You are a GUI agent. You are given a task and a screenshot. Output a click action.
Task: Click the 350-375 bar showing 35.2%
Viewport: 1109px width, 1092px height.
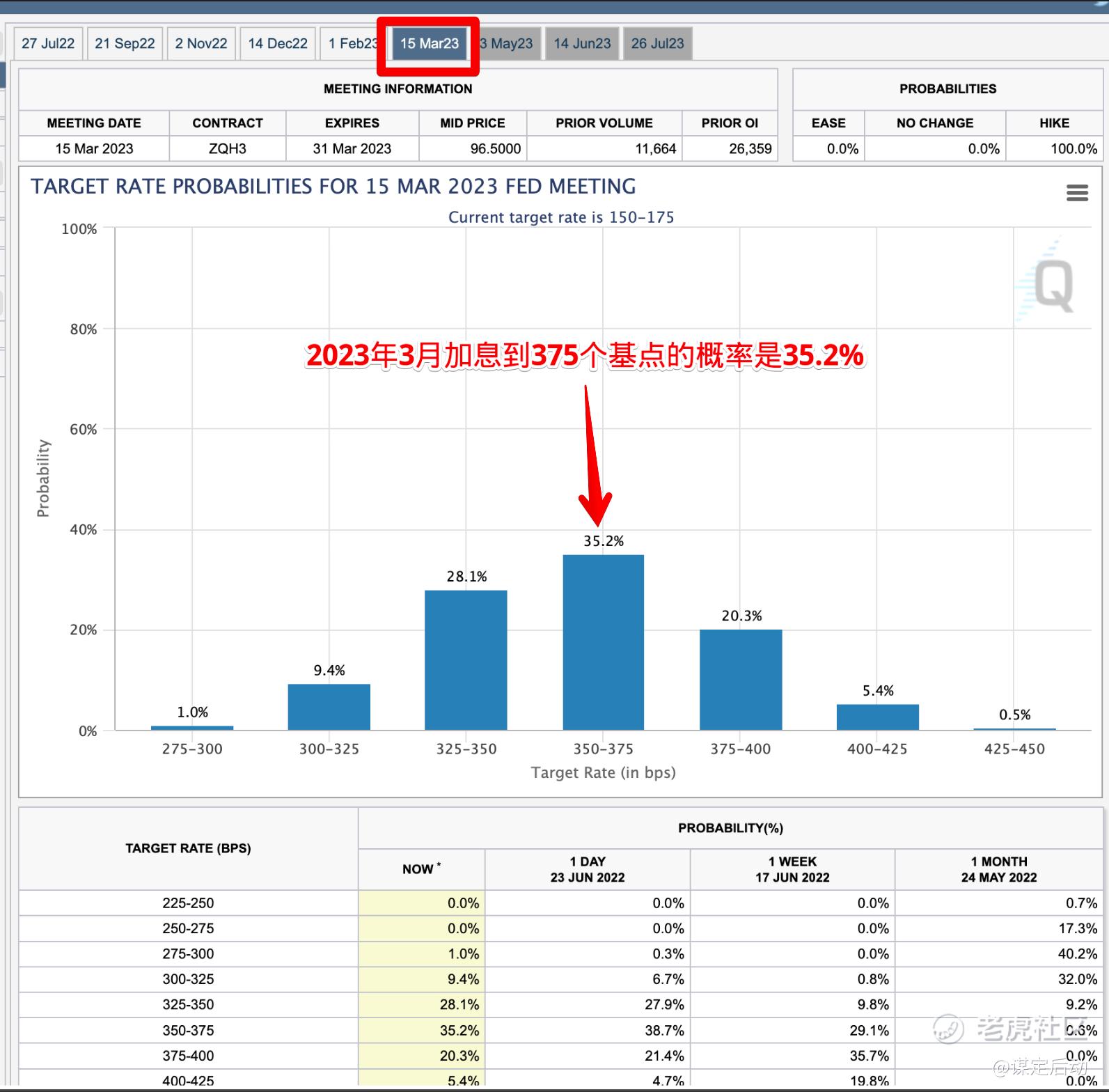603,642
